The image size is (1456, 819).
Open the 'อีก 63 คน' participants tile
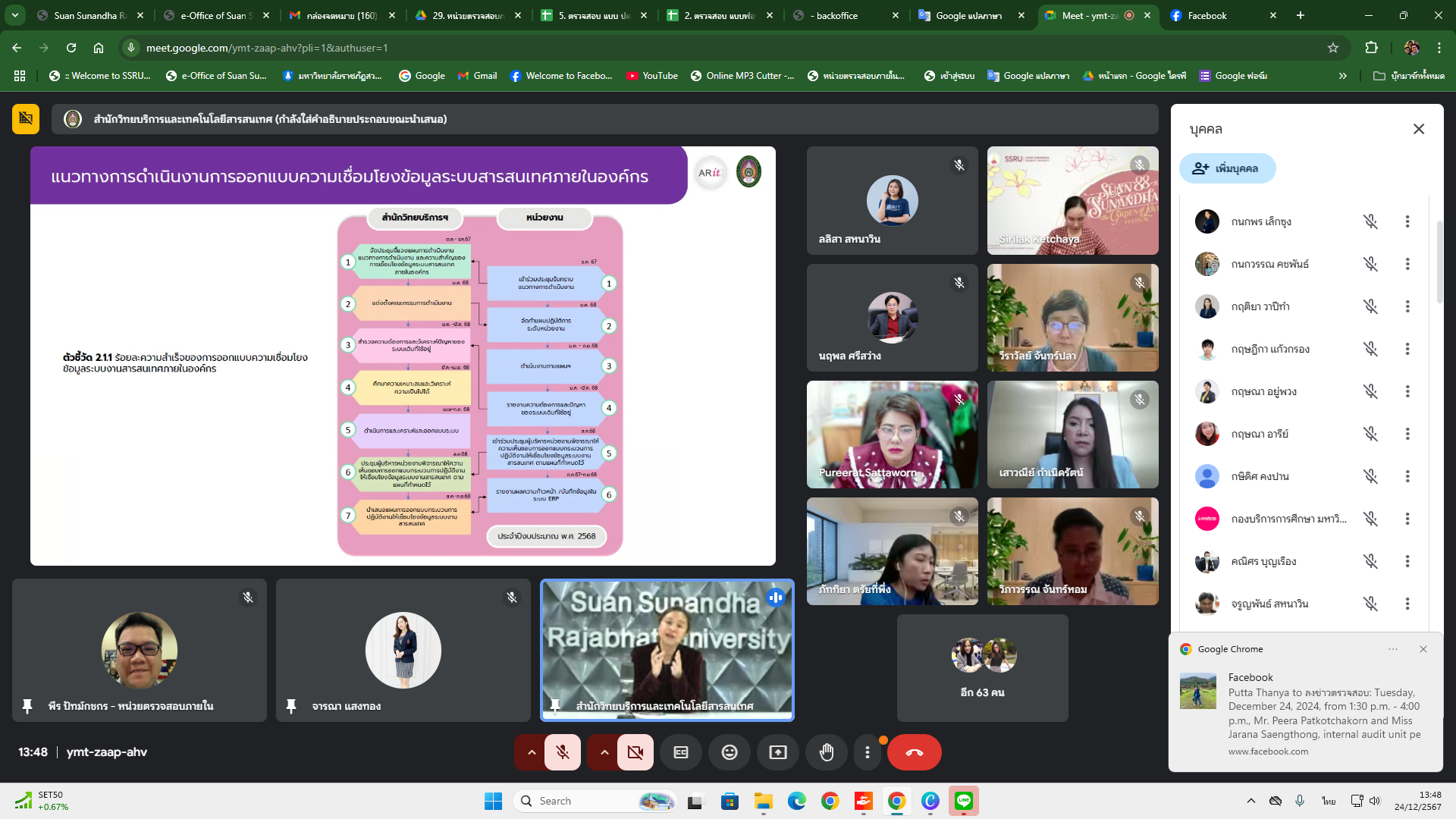click(982, 668)
